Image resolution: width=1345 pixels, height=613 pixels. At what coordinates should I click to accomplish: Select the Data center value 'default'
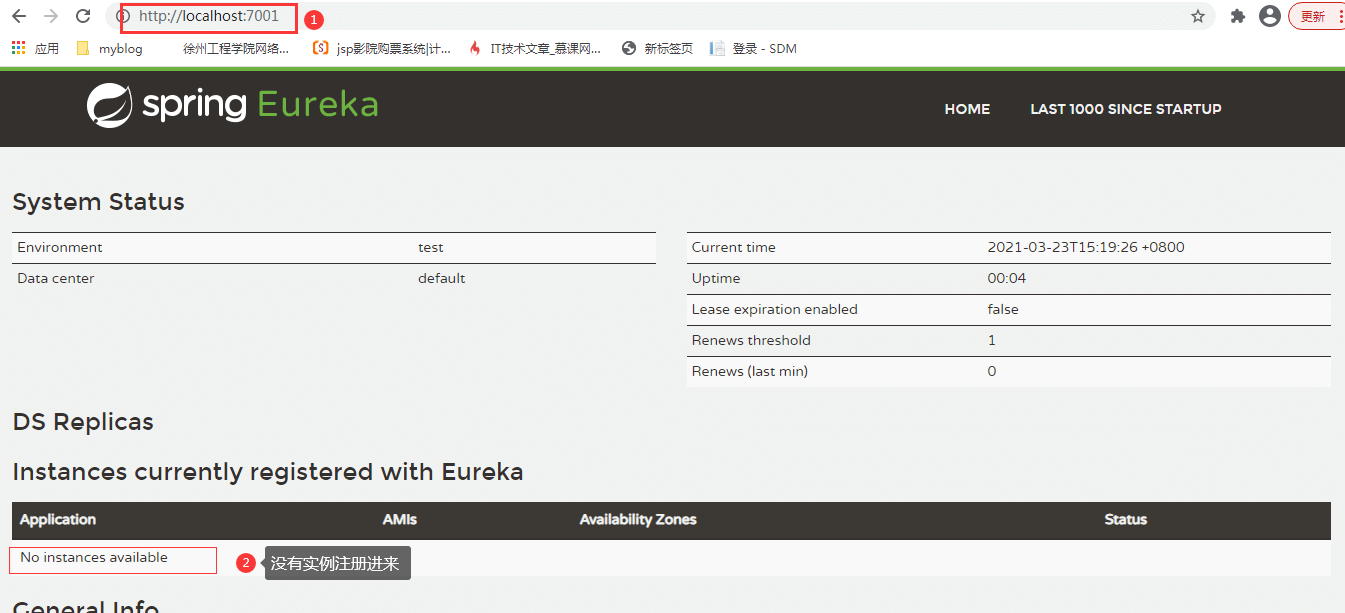[442, 278]
